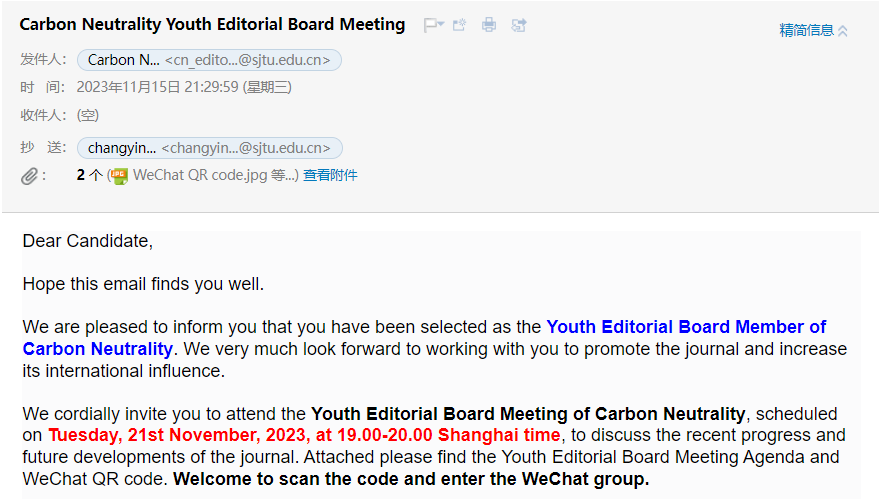Click the email subject title

[212, 25]
